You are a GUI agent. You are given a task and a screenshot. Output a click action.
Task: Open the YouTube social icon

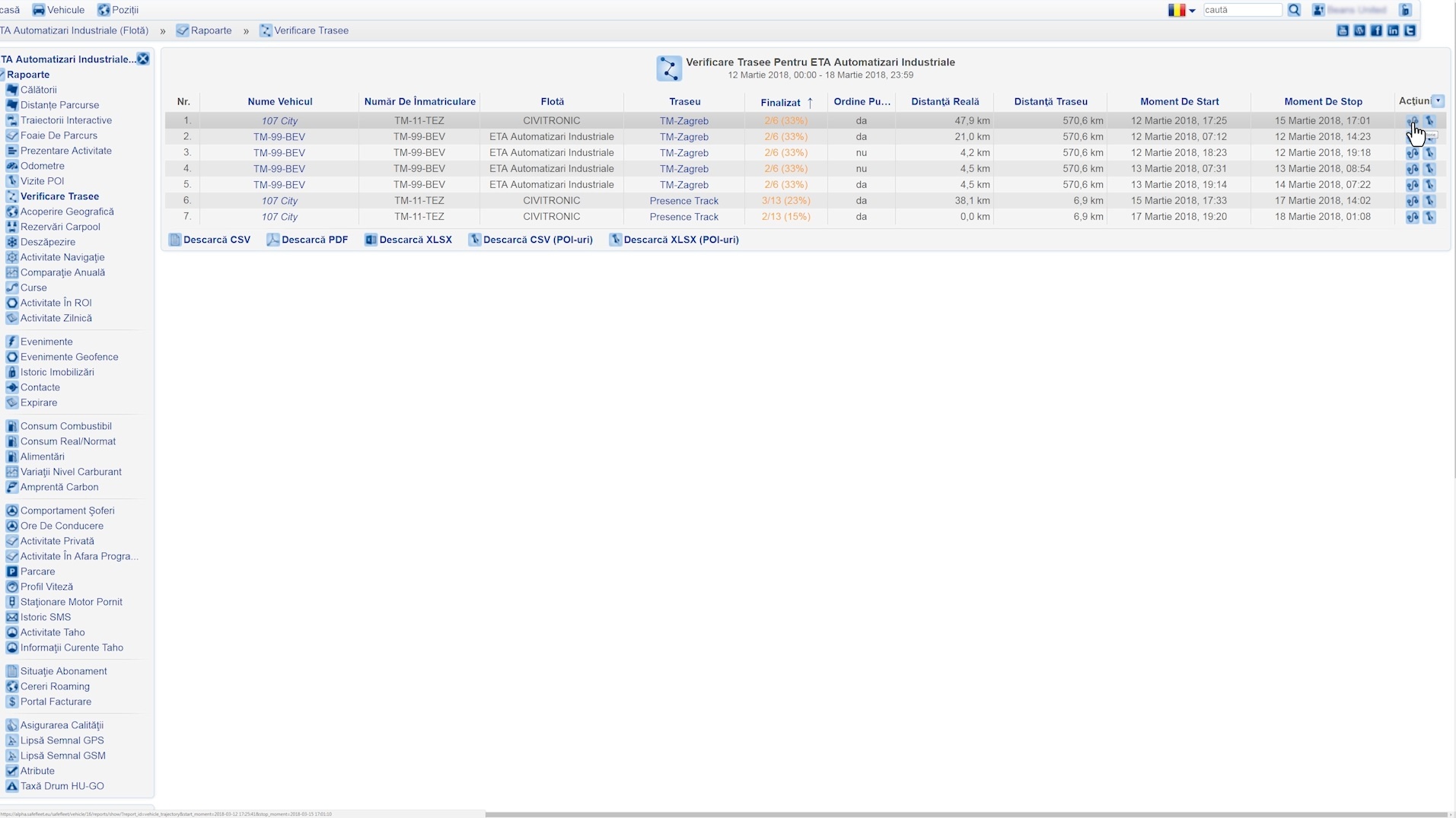pos(1343,30)
